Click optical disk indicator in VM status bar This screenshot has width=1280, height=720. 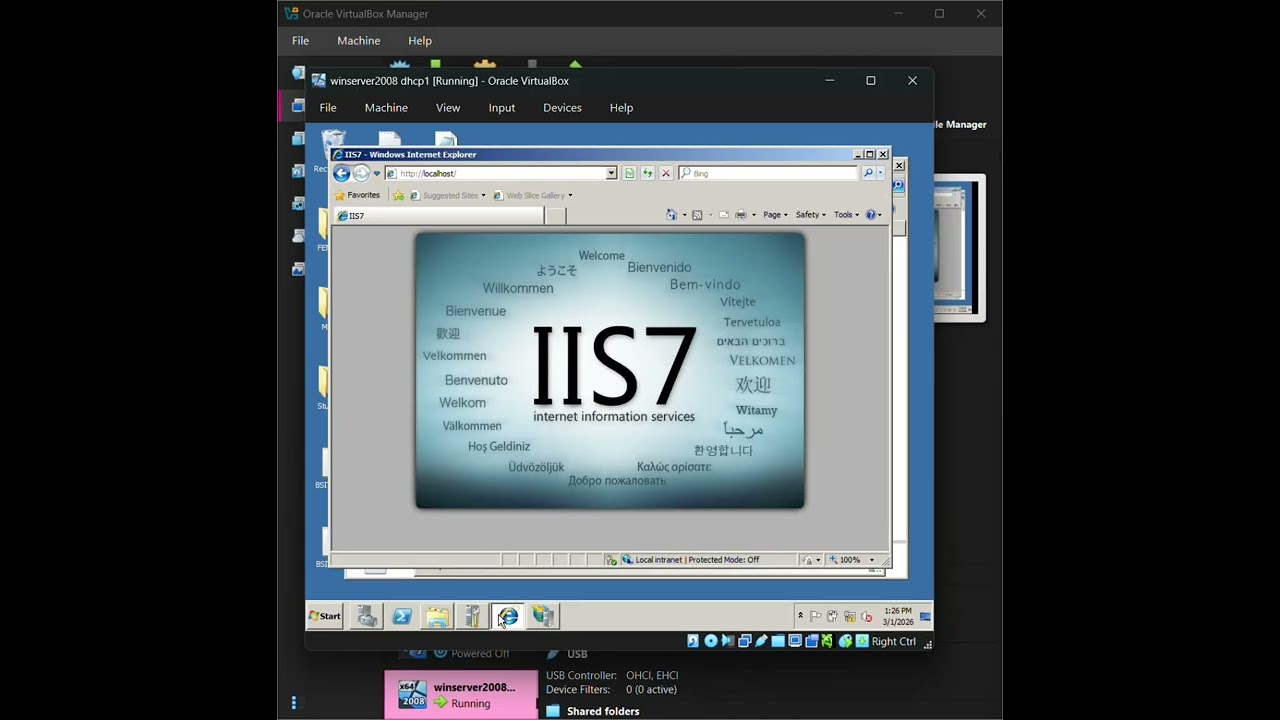click(x=710, y=641)
